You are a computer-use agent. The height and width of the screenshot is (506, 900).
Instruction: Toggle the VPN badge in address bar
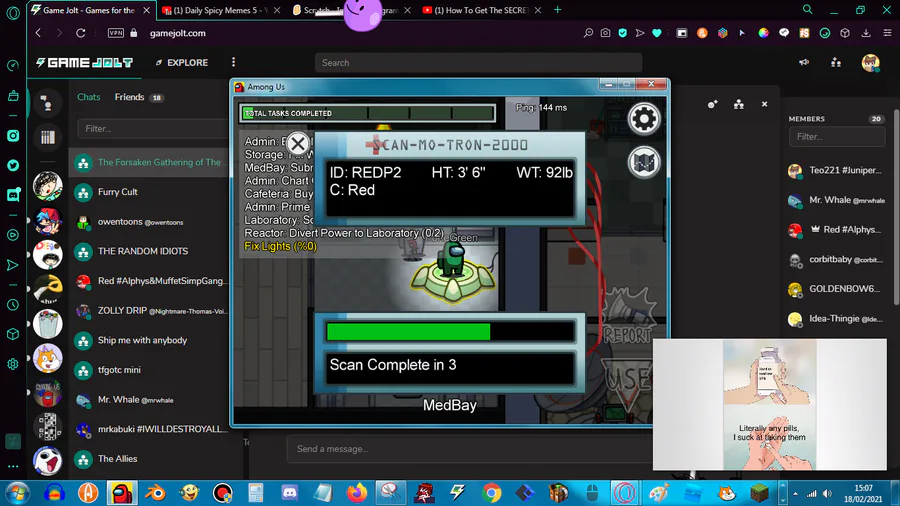point(116,33)
